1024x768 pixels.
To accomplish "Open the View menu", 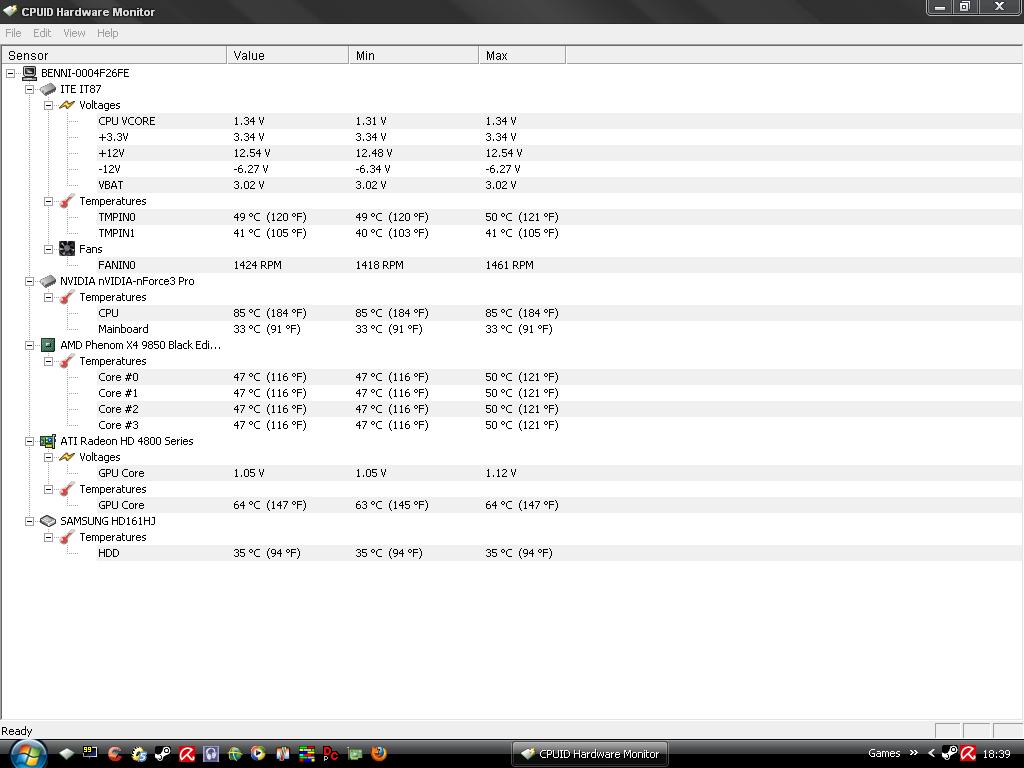I will pos(74,33).
